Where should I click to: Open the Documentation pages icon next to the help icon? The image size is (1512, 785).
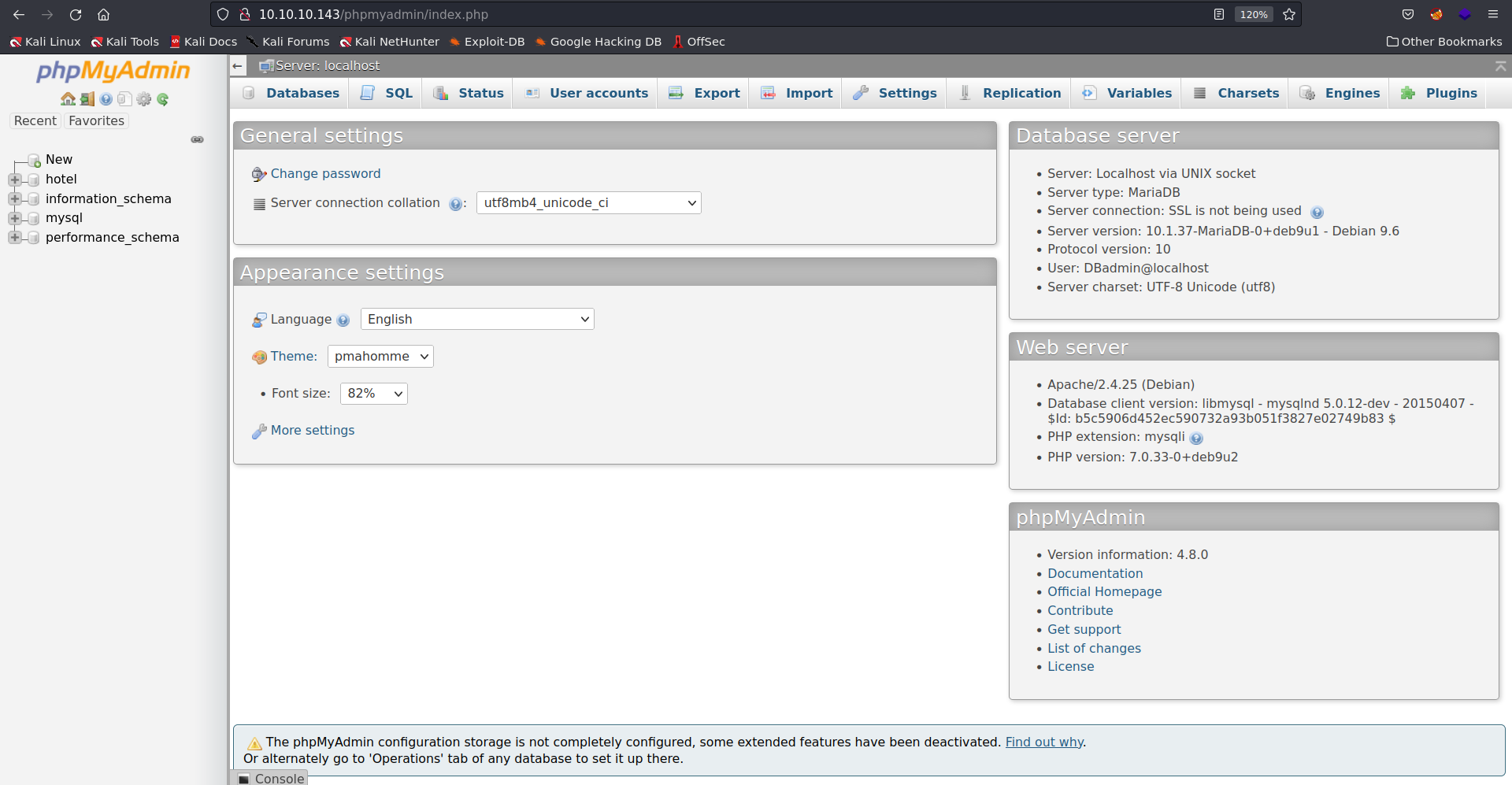point(124,99)
